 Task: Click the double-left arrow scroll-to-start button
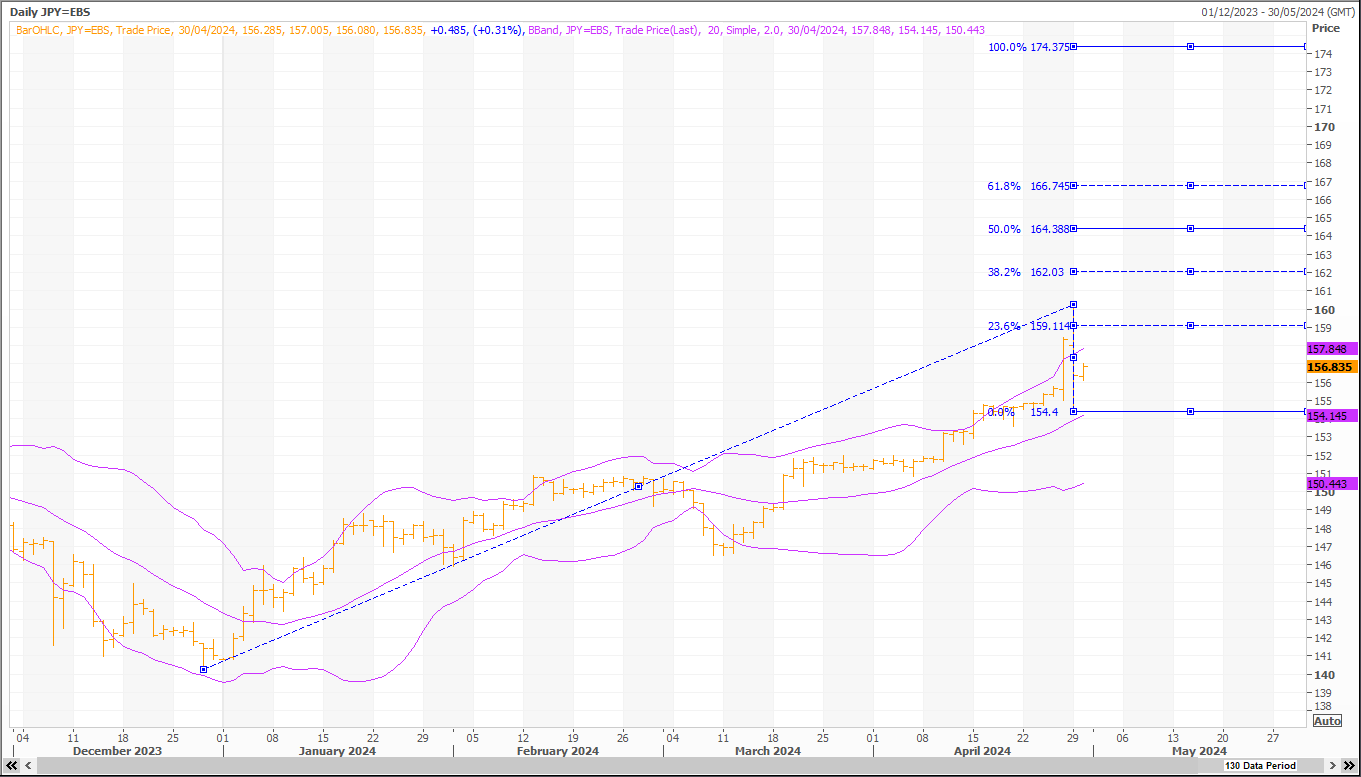click(x=12, y=765)
